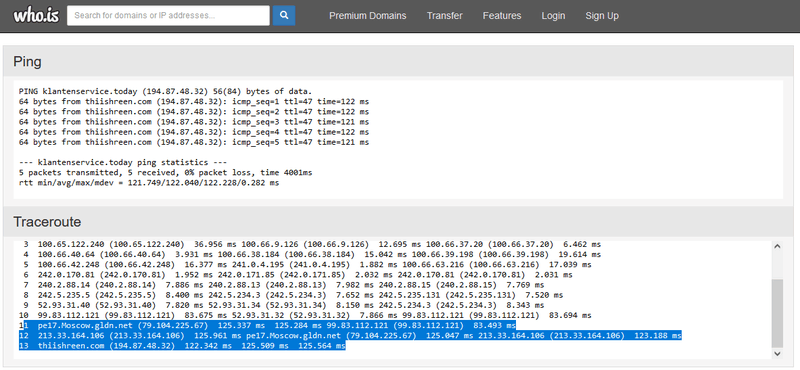Image resolution: width=800 pixels, height=370 pixels.
Task: Click traceroute hop 8 starting 242.5.235.5
Action: pos(293,295)
